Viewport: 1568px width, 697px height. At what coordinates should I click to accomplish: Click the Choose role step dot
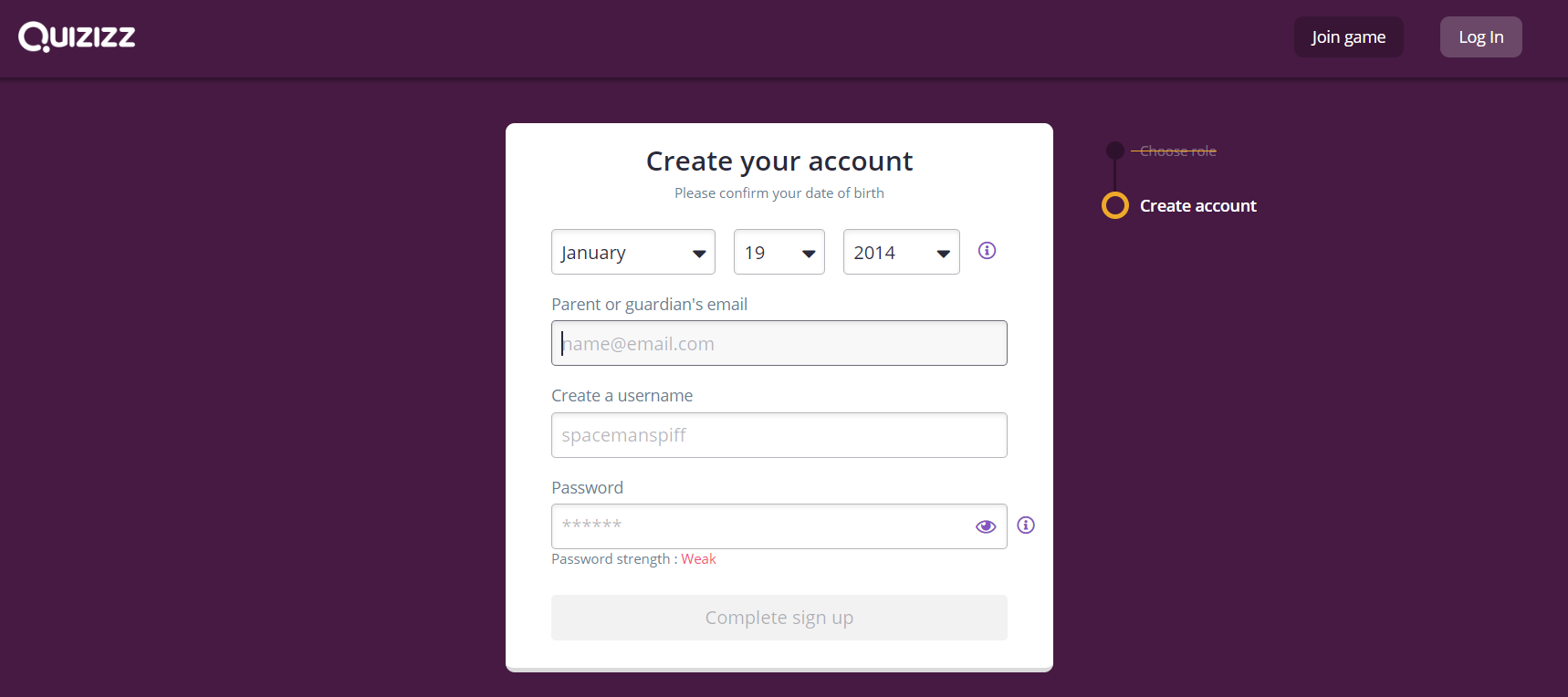[1114, 150]
